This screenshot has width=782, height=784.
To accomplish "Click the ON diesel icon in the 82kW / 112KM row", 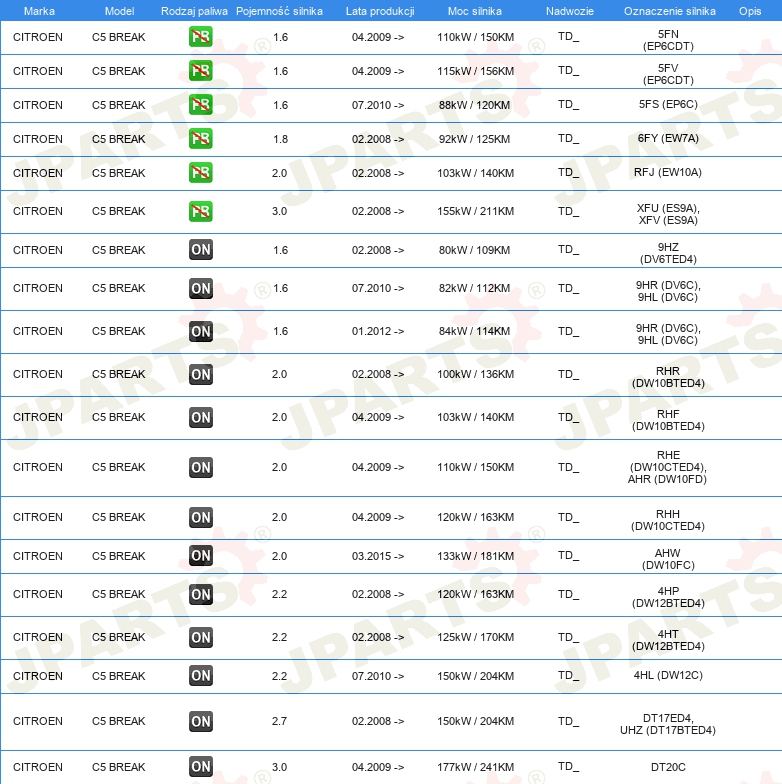I will (200, 288).
